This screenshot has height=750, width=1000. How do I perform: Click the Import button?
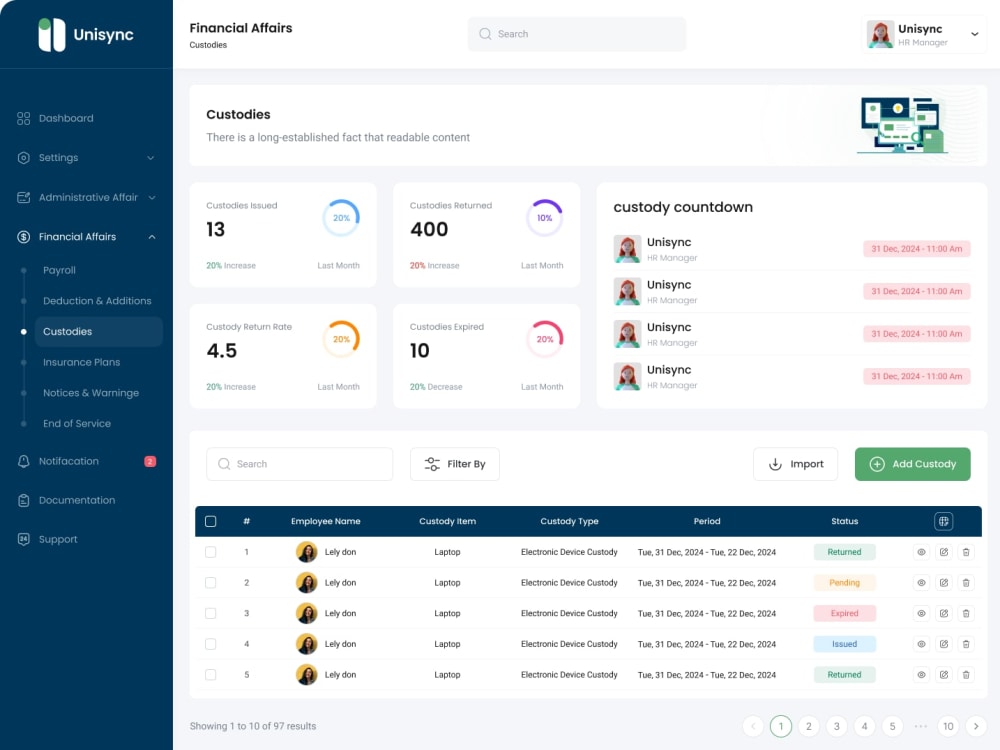[795, 464]
